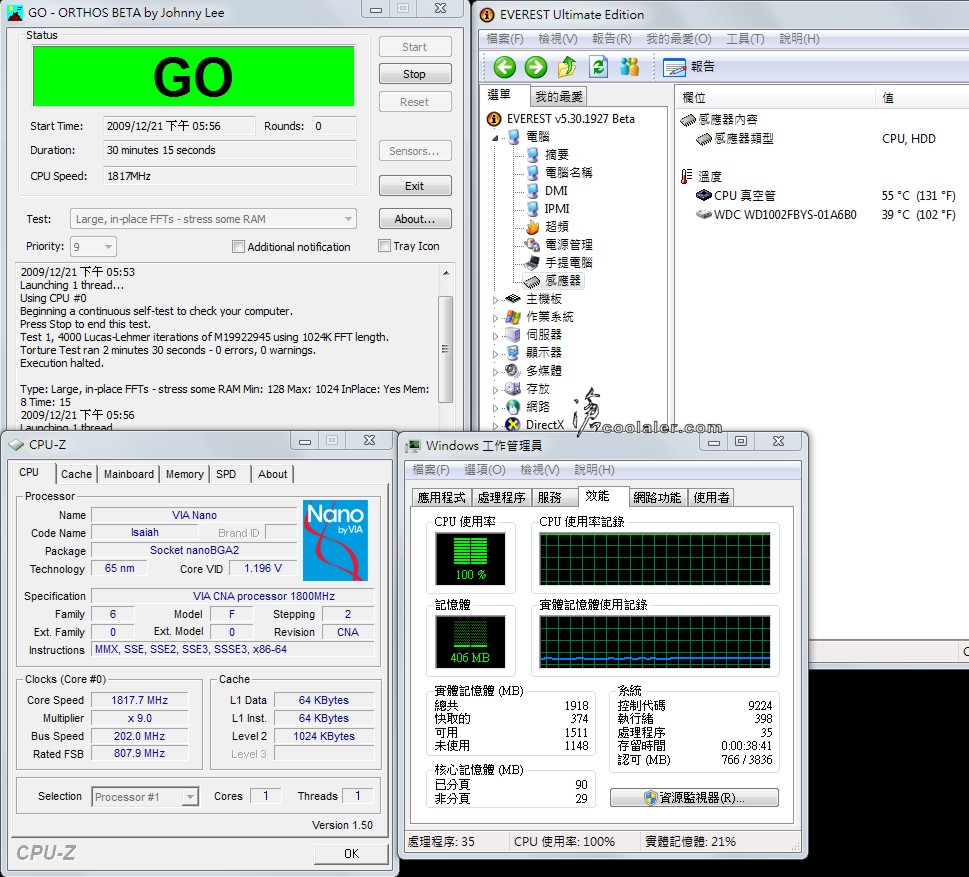Click the 作業系統 Windows flag icon in tree
Image resolution: width=969 pixels, height=877 pixels.
[x=512, y=316]
